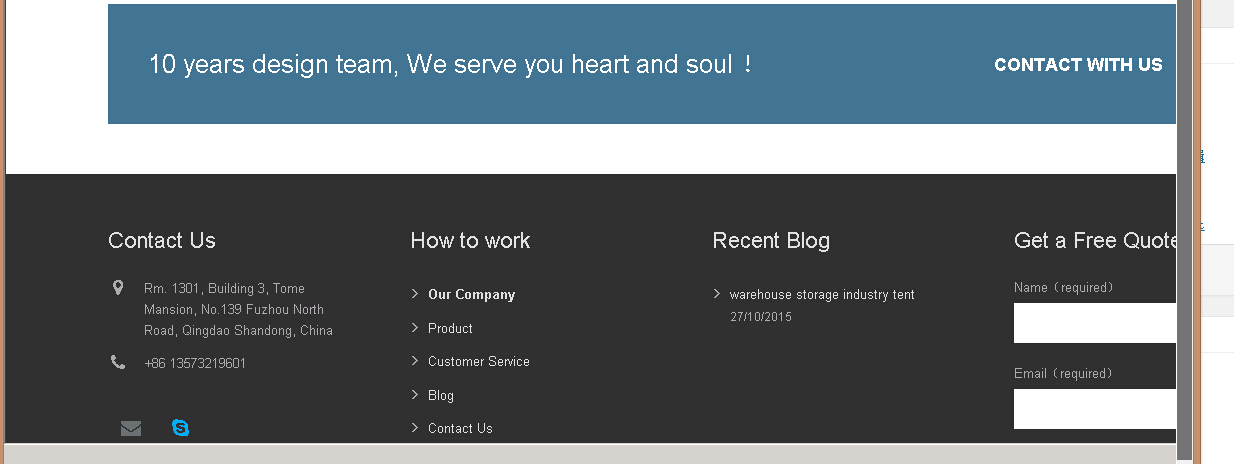This screenshot has height=464, width=1234.
Task: Focus the Email (required) input field
Action: [1094, 409]
